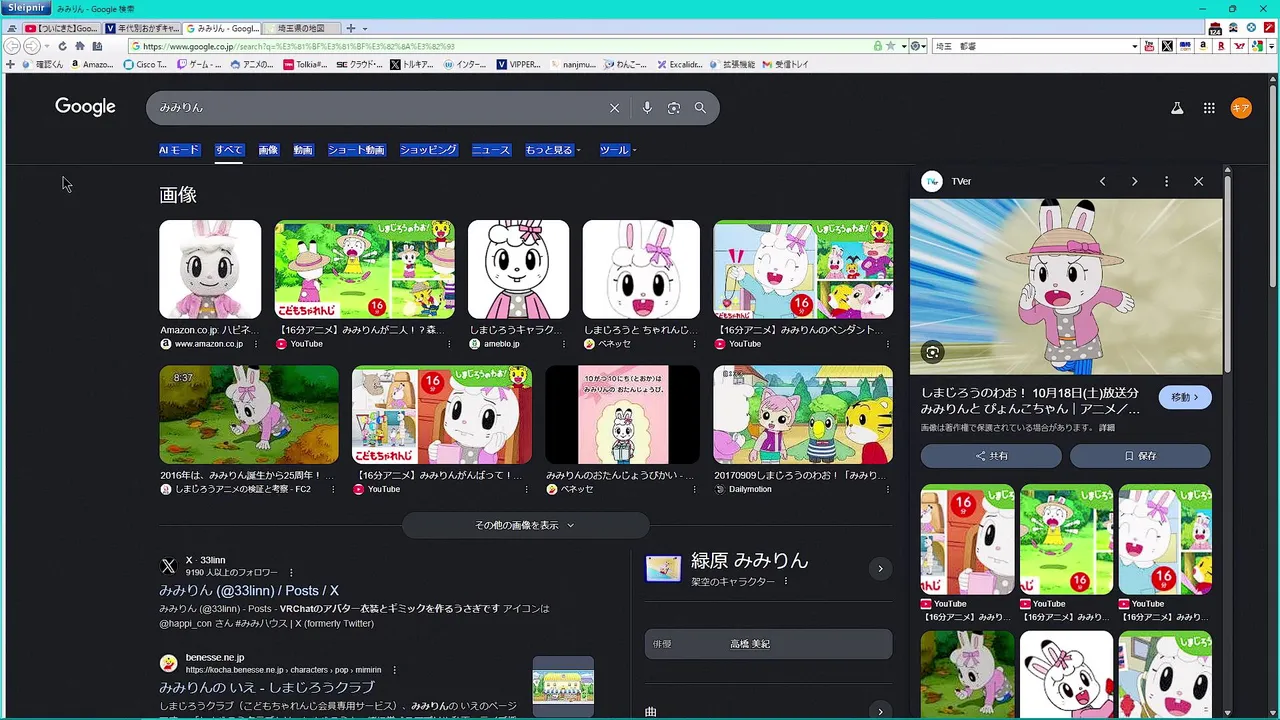Click the browser home icon
This screenshot has height=720, width=1280.
(79, 46)
